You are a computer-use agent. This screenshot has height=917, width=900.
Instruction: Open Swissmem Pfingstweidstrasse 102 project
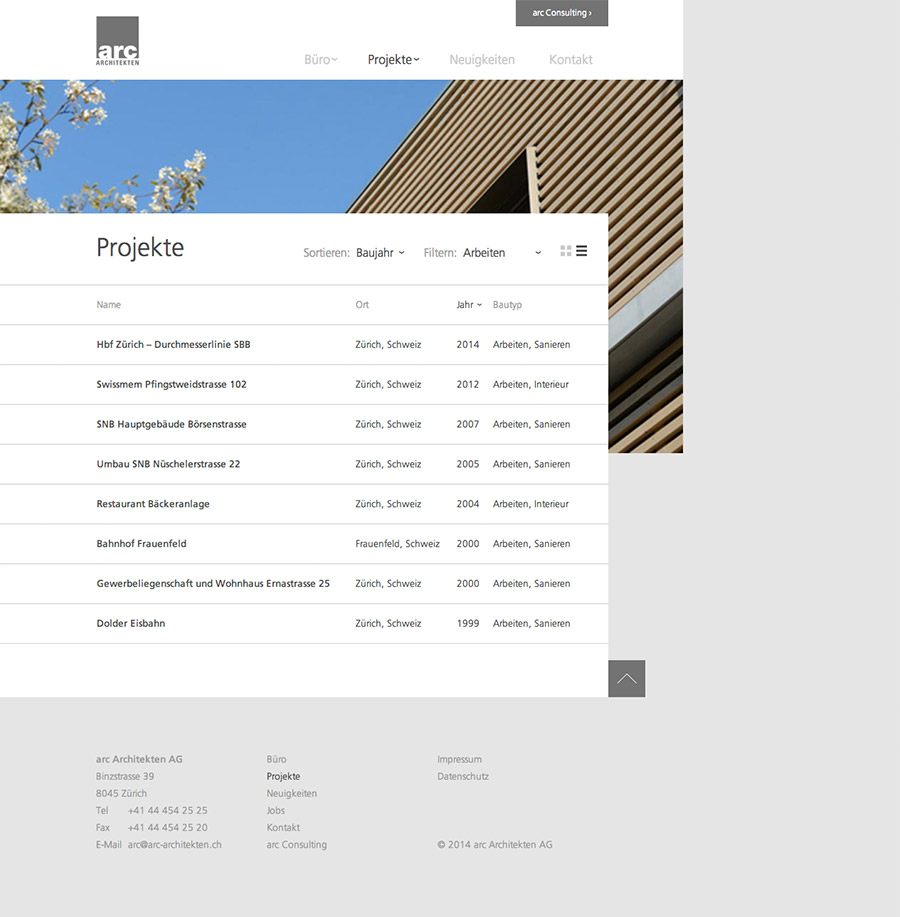pos(171,384)
